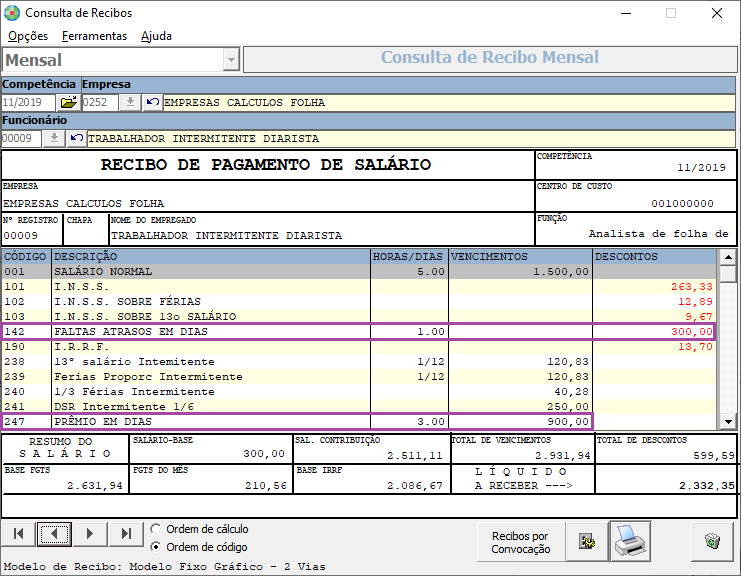Open folder icon next to Competência field
Screen dimensions: 741x576
pos(69,102)
